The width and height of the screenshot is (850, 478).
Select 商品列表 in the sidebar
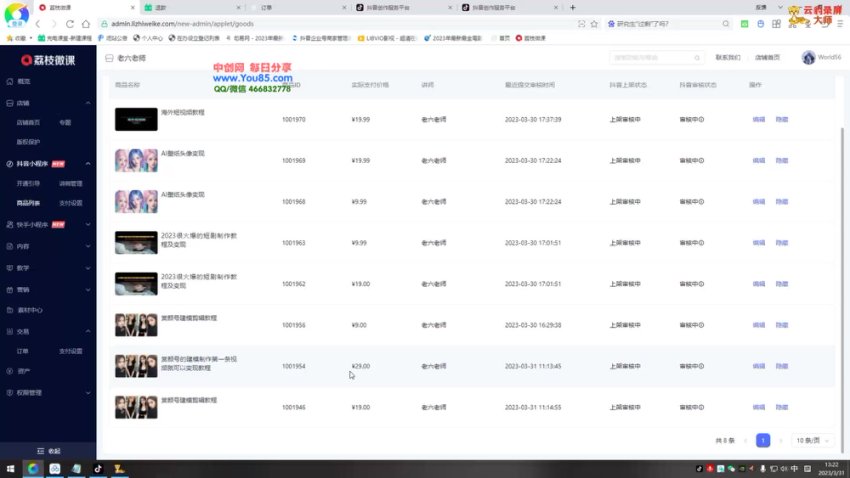pos(28,203)
